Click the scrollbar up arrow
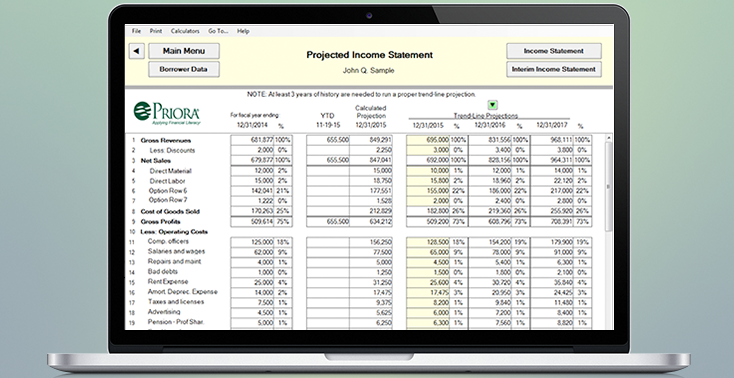734x378 pixels. click(609, 138)
